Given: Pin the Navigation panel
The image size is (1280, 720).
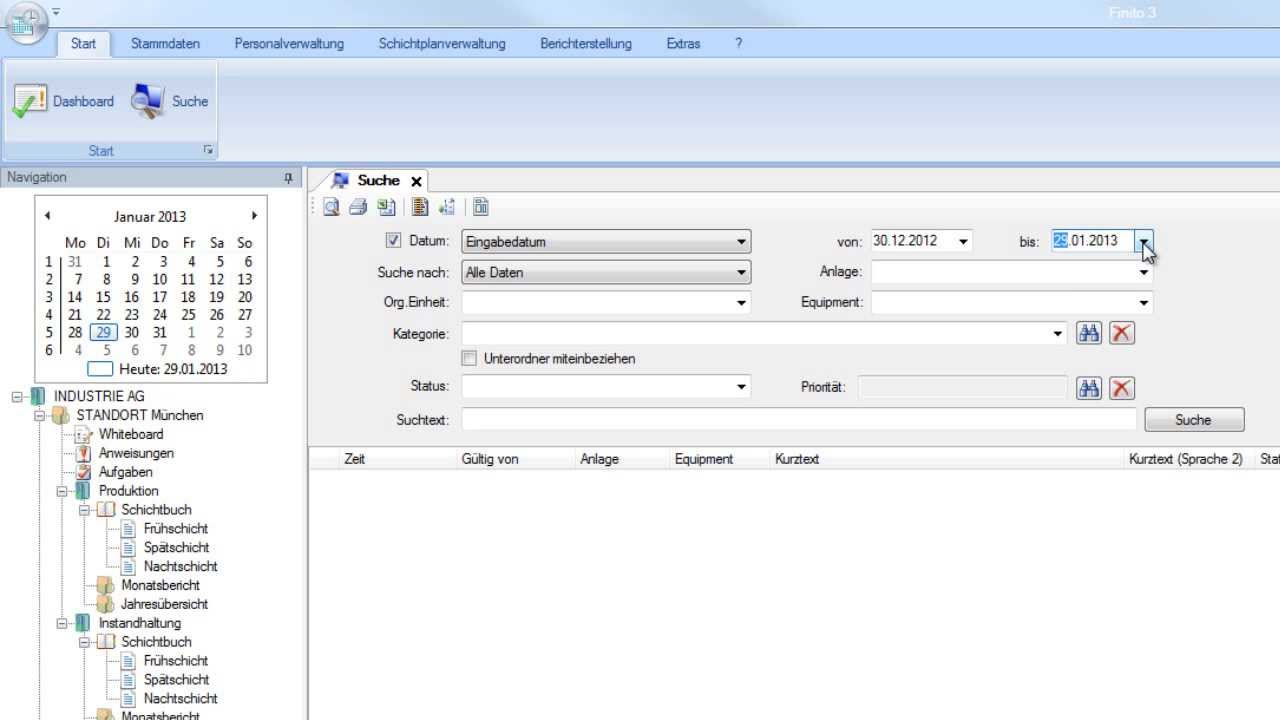Looking at the screenshot, I should pyautogui.click(x=288, y=178).
